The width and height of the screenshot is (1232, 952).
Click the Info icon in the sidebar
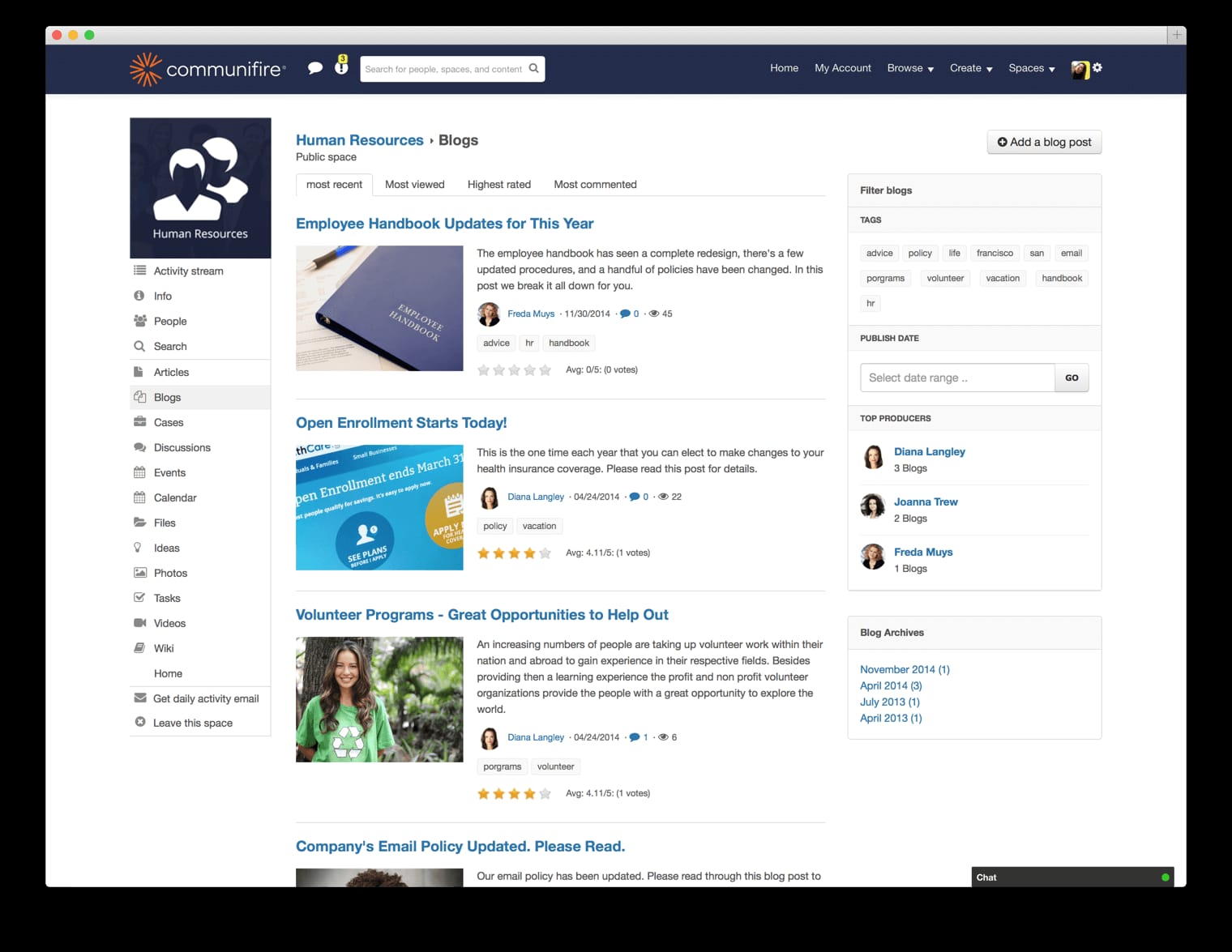coord(139,296)
